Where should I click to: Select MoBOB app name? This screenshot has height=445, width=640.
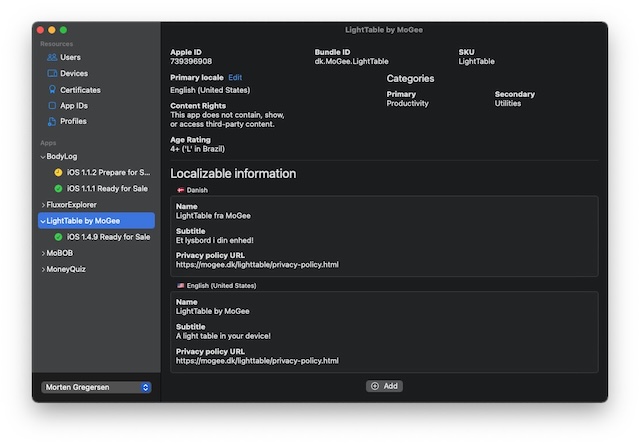(x=60, y=253)
